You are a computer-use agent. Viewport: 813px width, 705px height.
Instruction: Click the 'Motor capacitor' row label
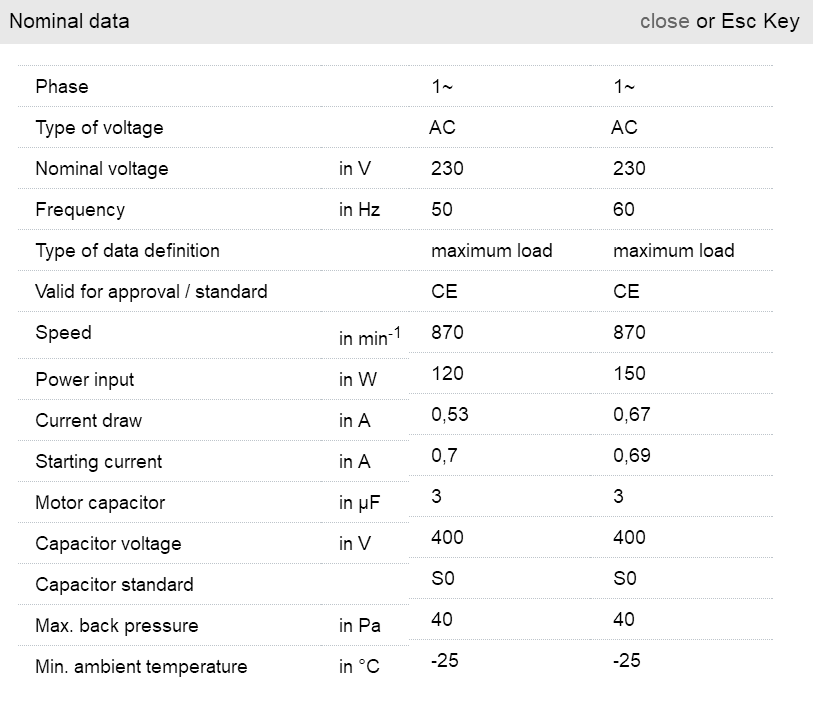pyautogui.click(x=100, y=503)
